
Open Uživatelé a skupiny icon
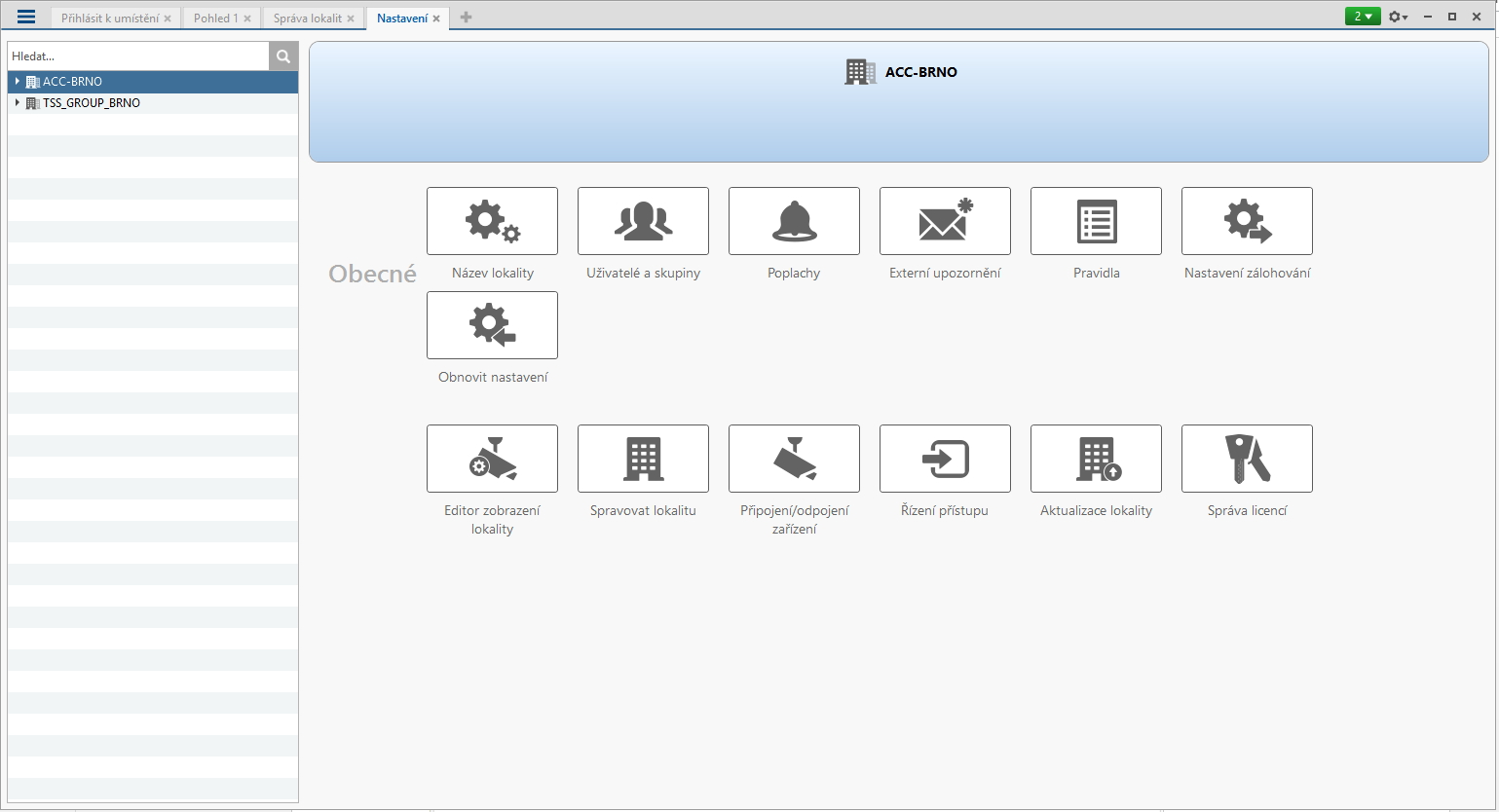pos(643,221)
